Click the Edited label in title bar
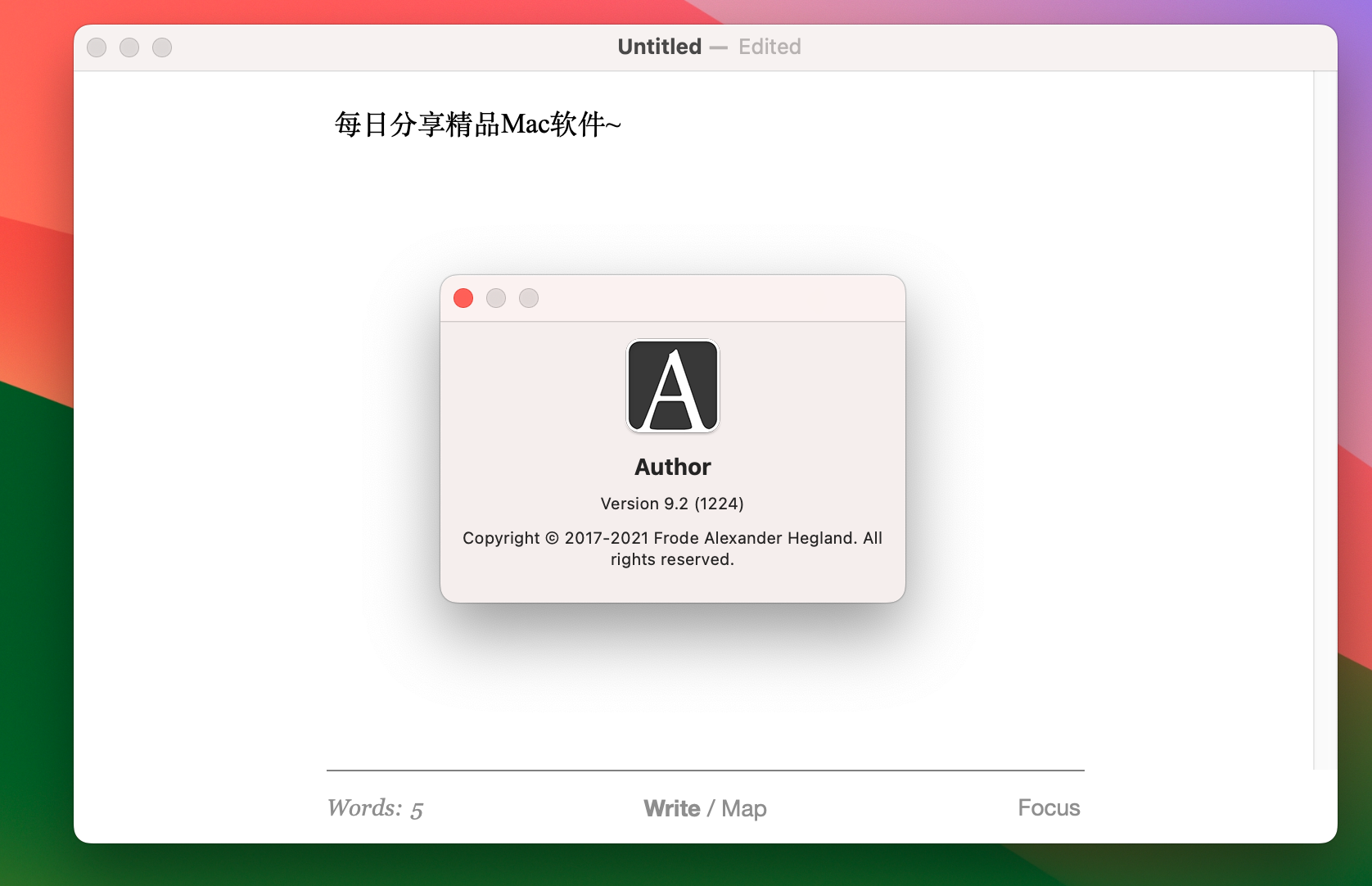Image resolution: width=1372 pixels, height=886 pixels. [x=769, y=47]
